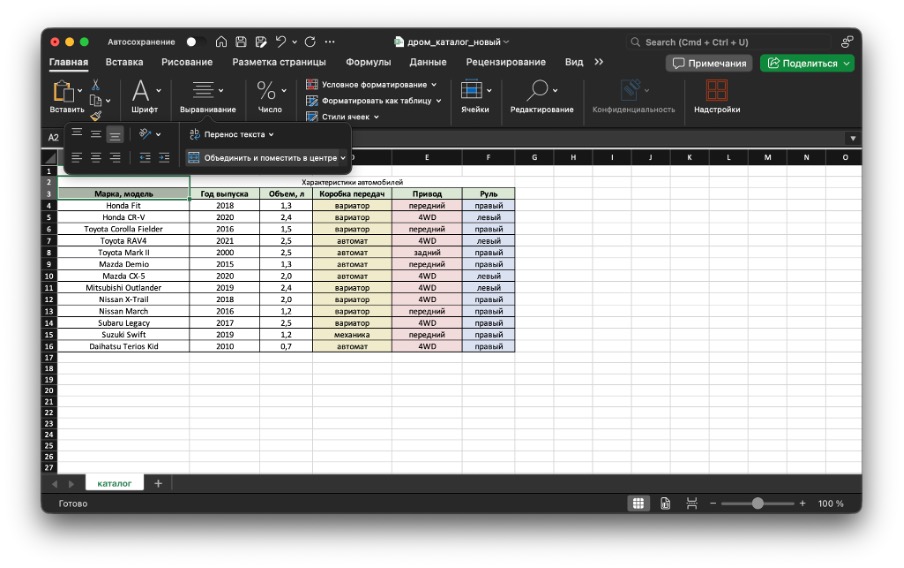The width and height of the screenshot is (904, 568).
Task: Click the Save As icon with pencil
Action: coord(261,42)
